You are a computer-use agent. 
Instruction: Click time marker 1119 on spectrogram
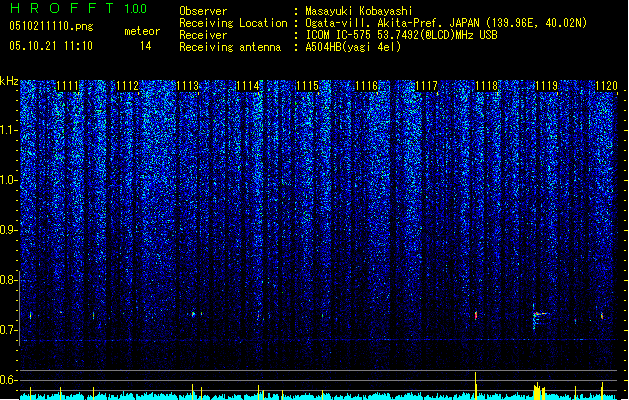(546, 86)
